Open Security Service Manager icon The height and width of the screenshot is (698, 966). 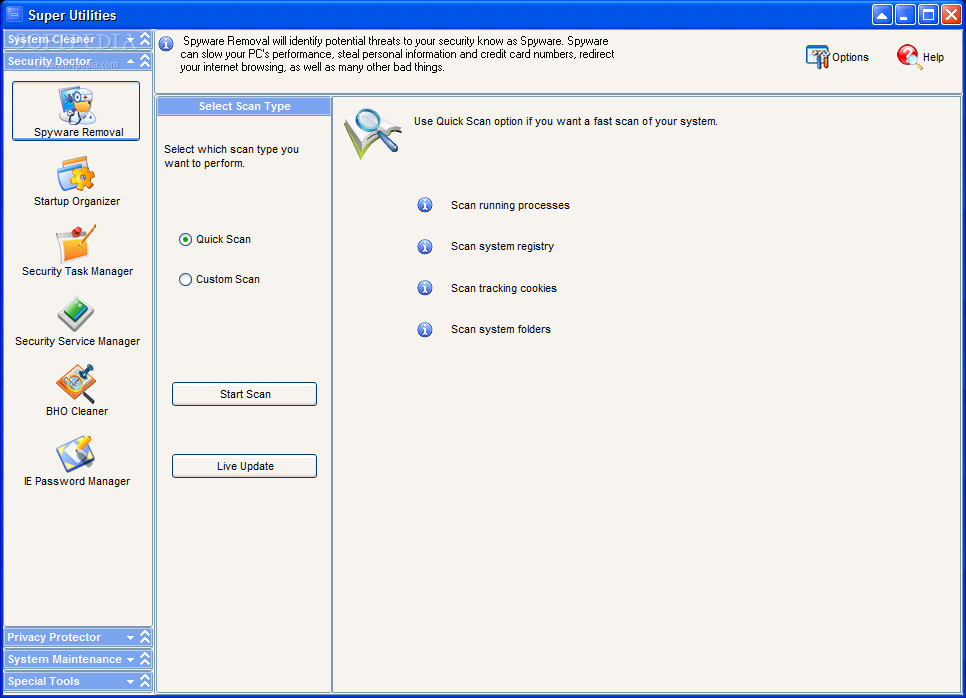76,314
